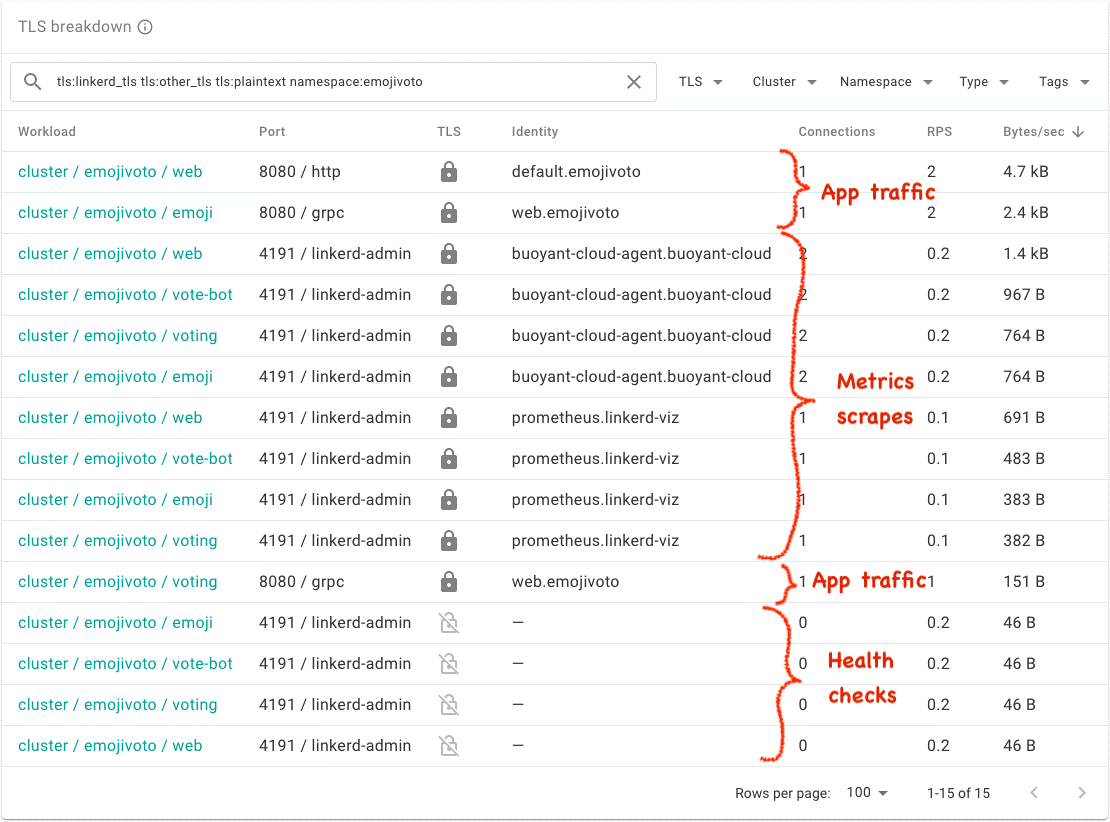Open the Type filter dropdown
The width and height of the screenshot is (1110, 822).
point(984,82)
